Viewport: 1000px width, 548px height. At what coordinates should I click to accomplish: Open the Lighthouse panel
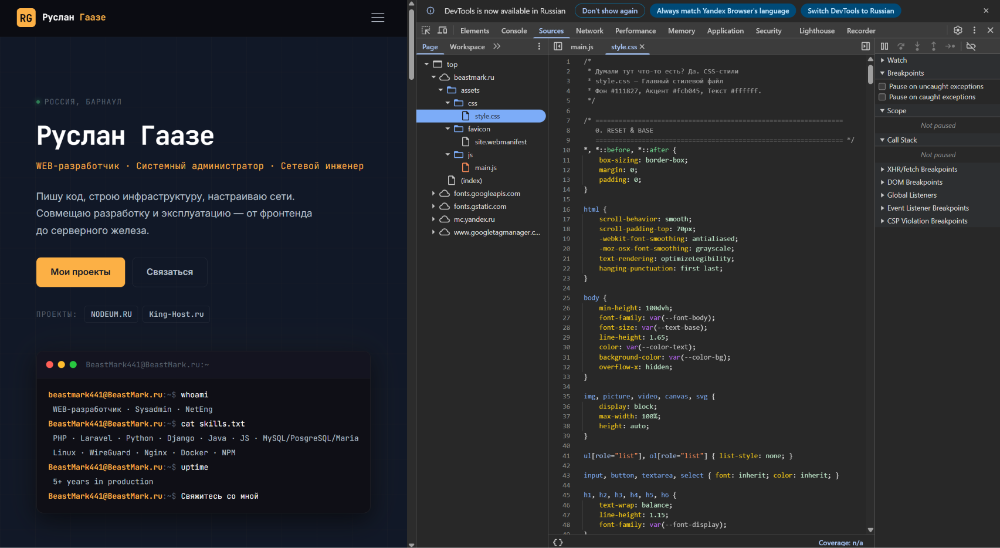[x=817, y=31]
